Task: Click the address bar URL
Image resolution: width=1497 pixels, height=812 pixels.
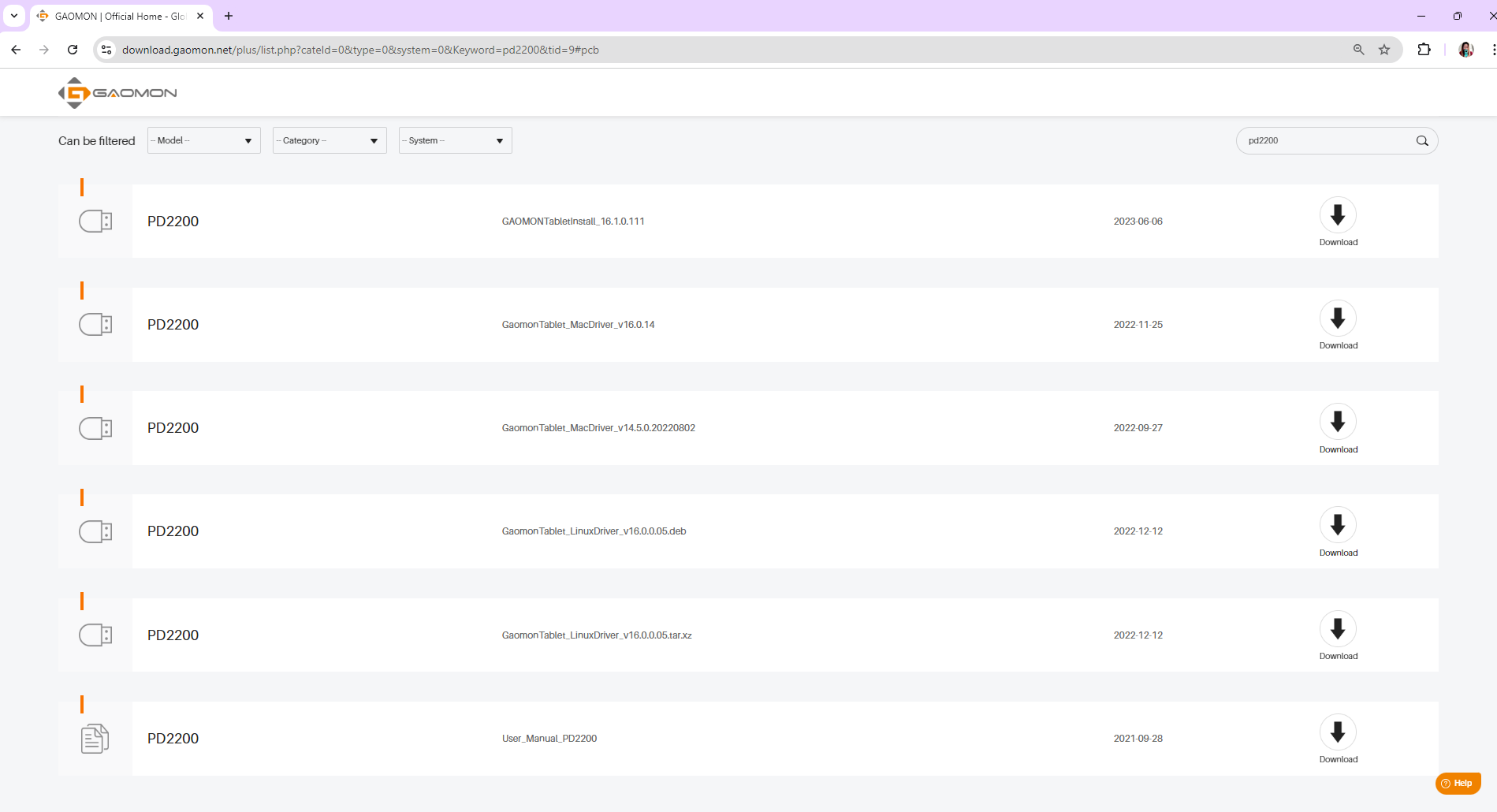Action: (x=360, y=50)
